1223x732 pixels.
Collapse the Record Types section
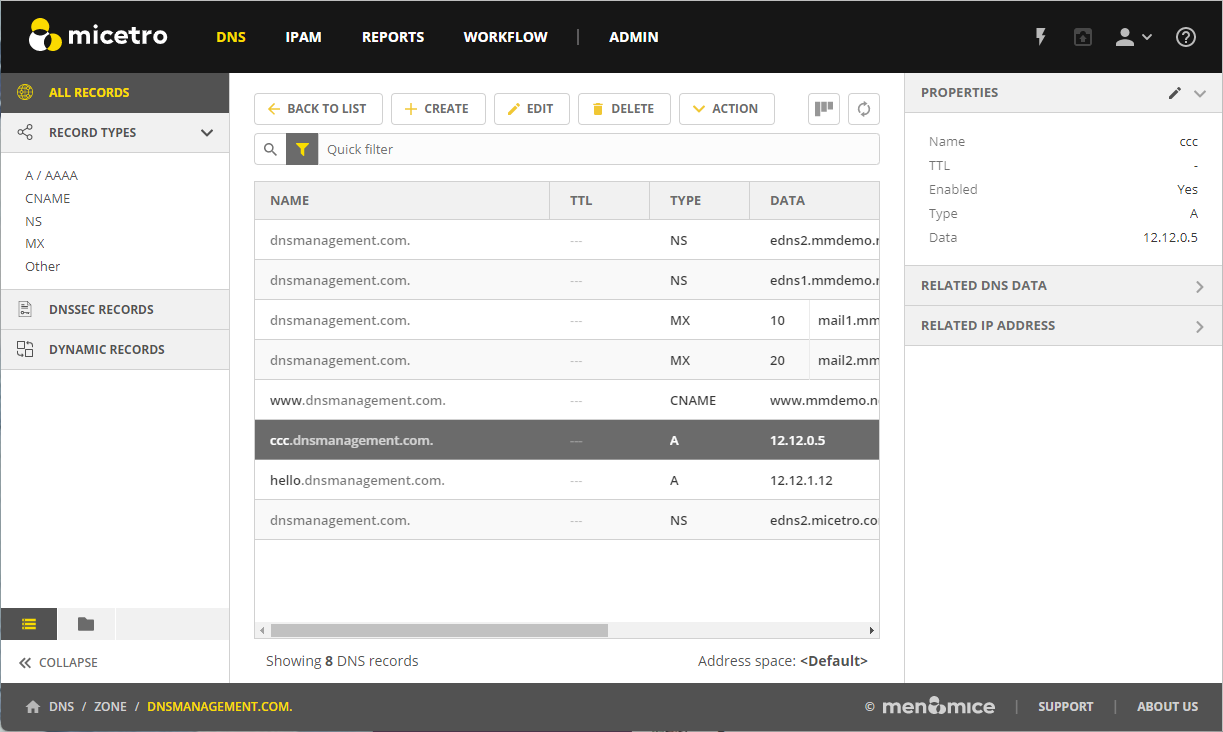click(207, 133)
